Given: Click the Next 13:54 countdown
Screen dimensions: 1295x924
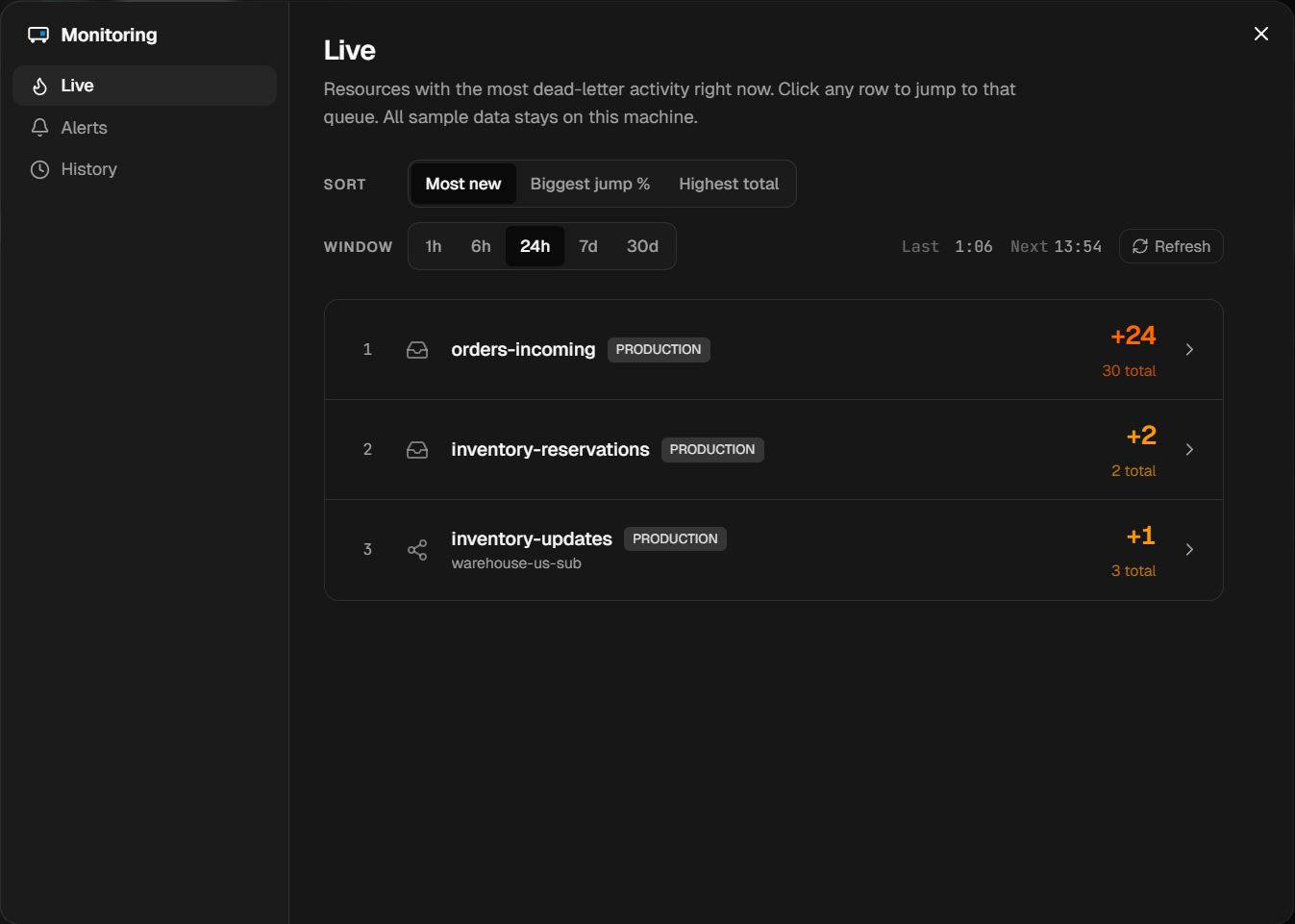Looking at the screenshot, I should click(1056, 247).
